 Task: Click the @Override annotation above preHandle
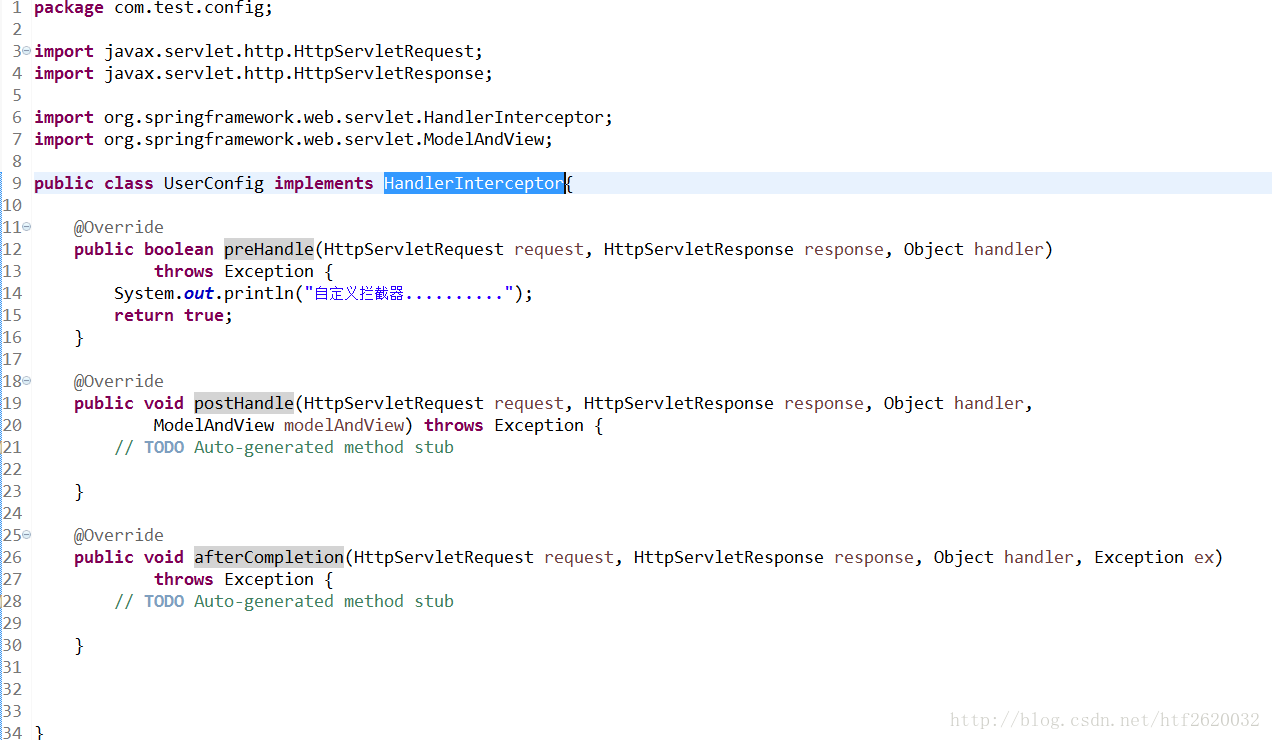pyautogui.click(x=118, y=227)
